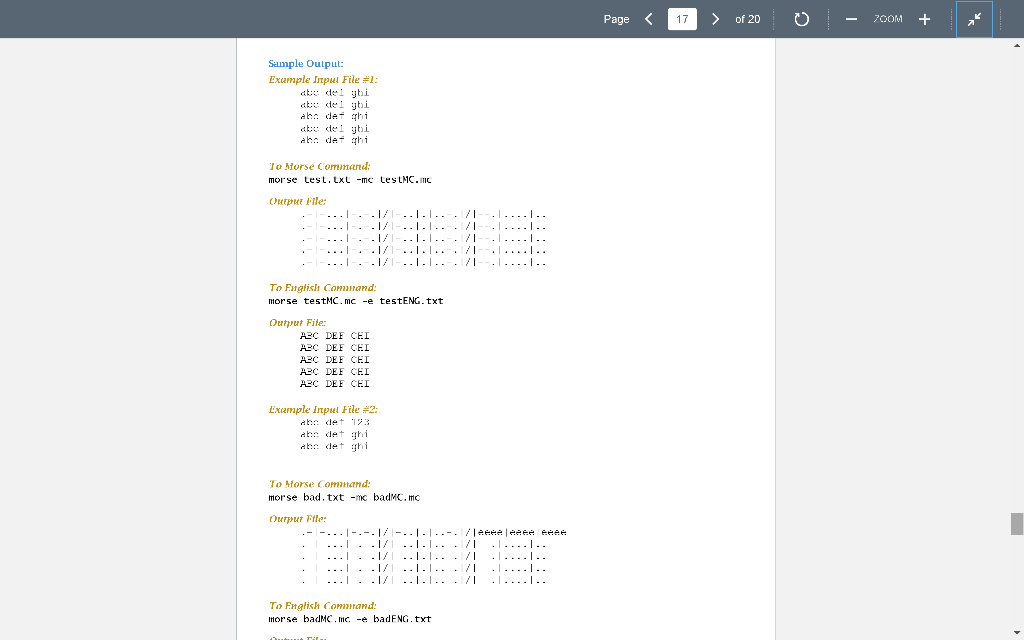Zoom out using the minus icon
The height and width of the screenshot is (640, 1024).
(851, 18)
